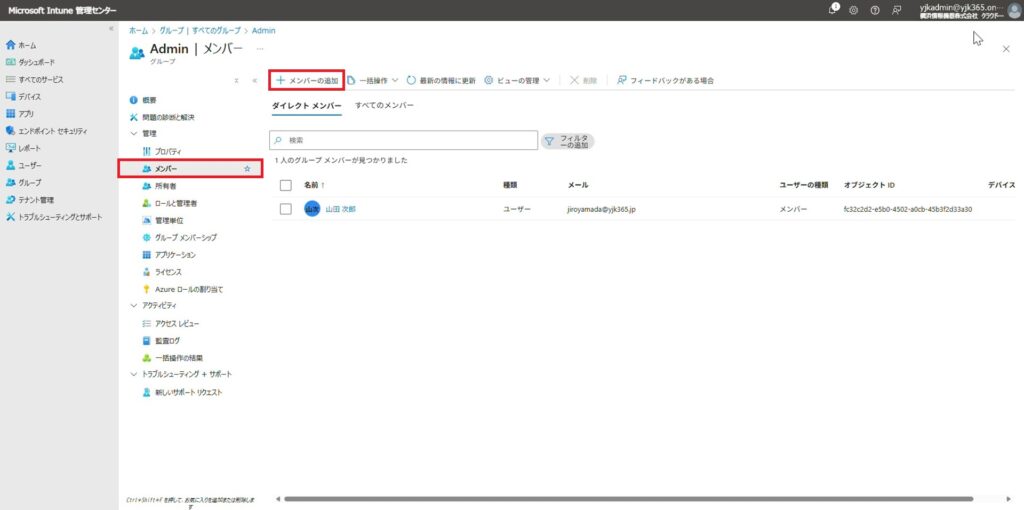Select 所有者 in the group menu
The image size is (1024, 510).
[x=165, y=186]
